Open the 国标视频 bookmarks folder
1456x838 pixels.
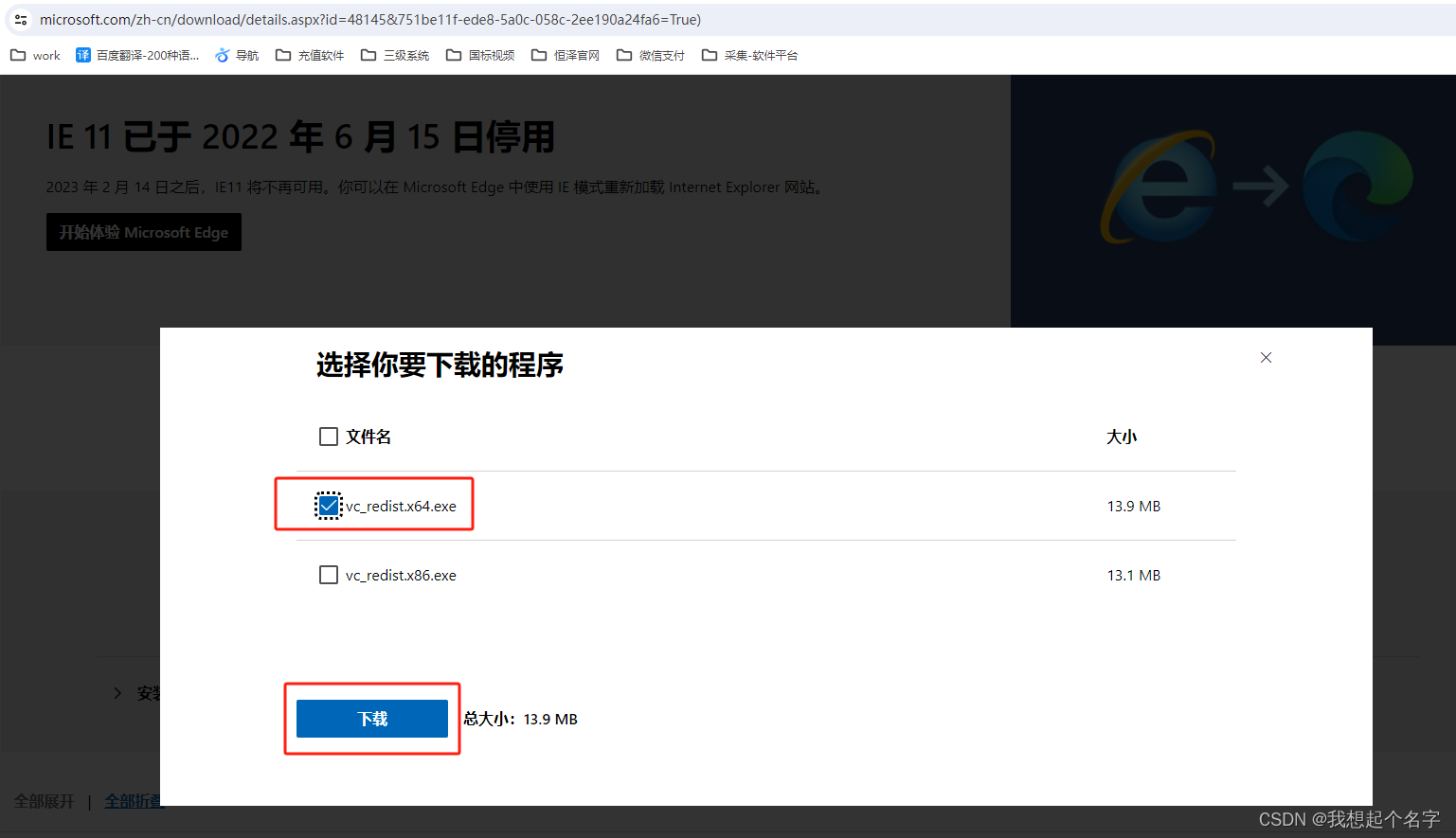(480, 55)
